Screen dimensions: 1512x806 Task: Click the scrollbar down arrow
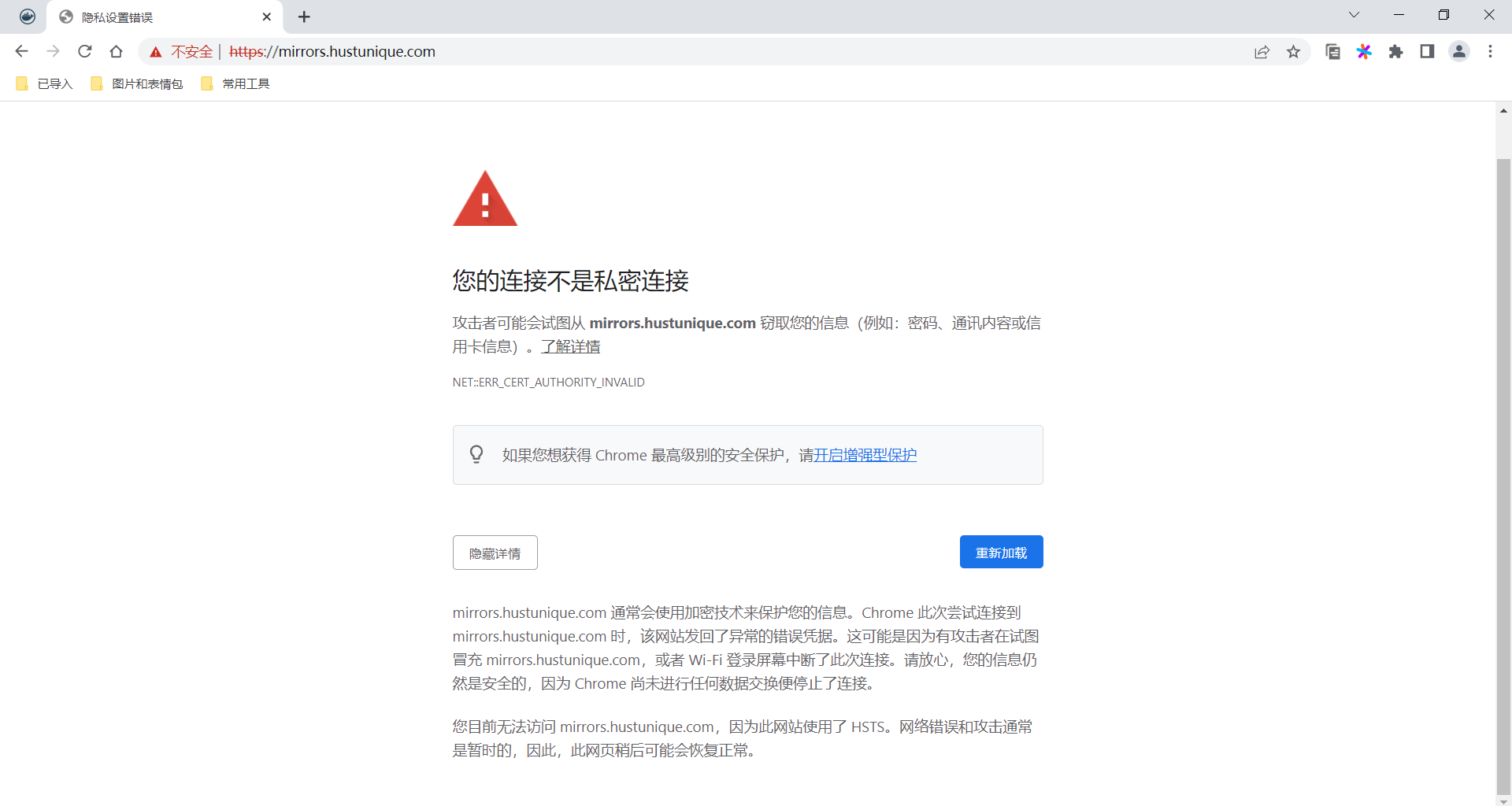[x=1503, y=800]
